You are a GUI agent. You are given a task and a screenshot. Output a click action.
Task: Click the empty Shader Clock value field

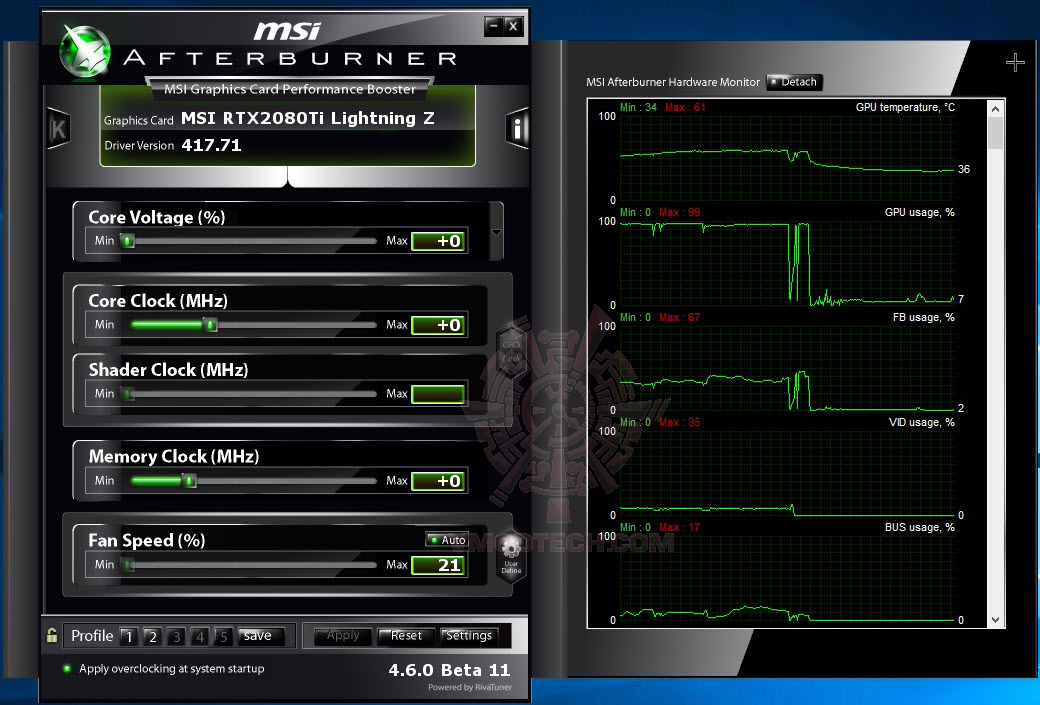[438, 394]
